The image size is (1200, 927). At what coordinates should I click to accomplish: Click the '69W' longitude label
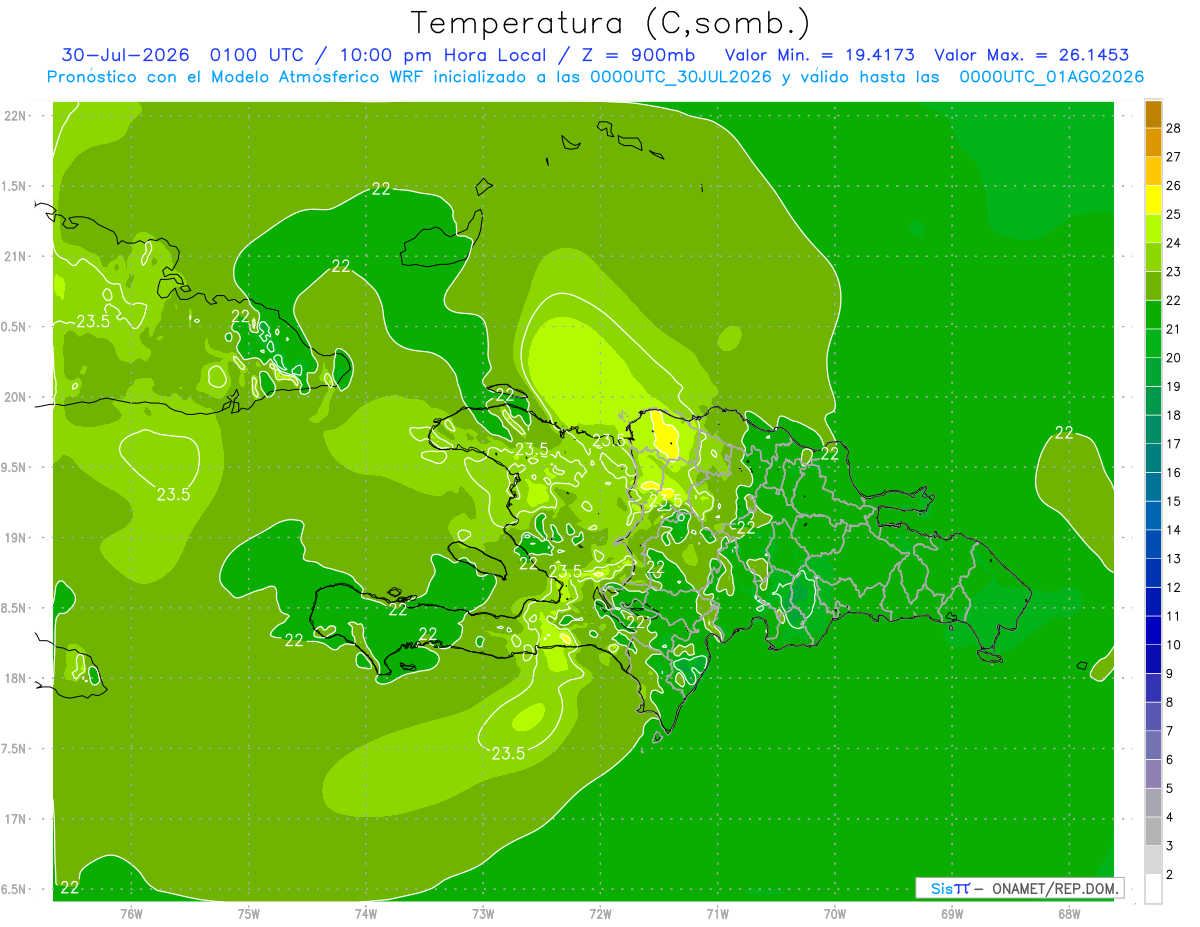951,912
